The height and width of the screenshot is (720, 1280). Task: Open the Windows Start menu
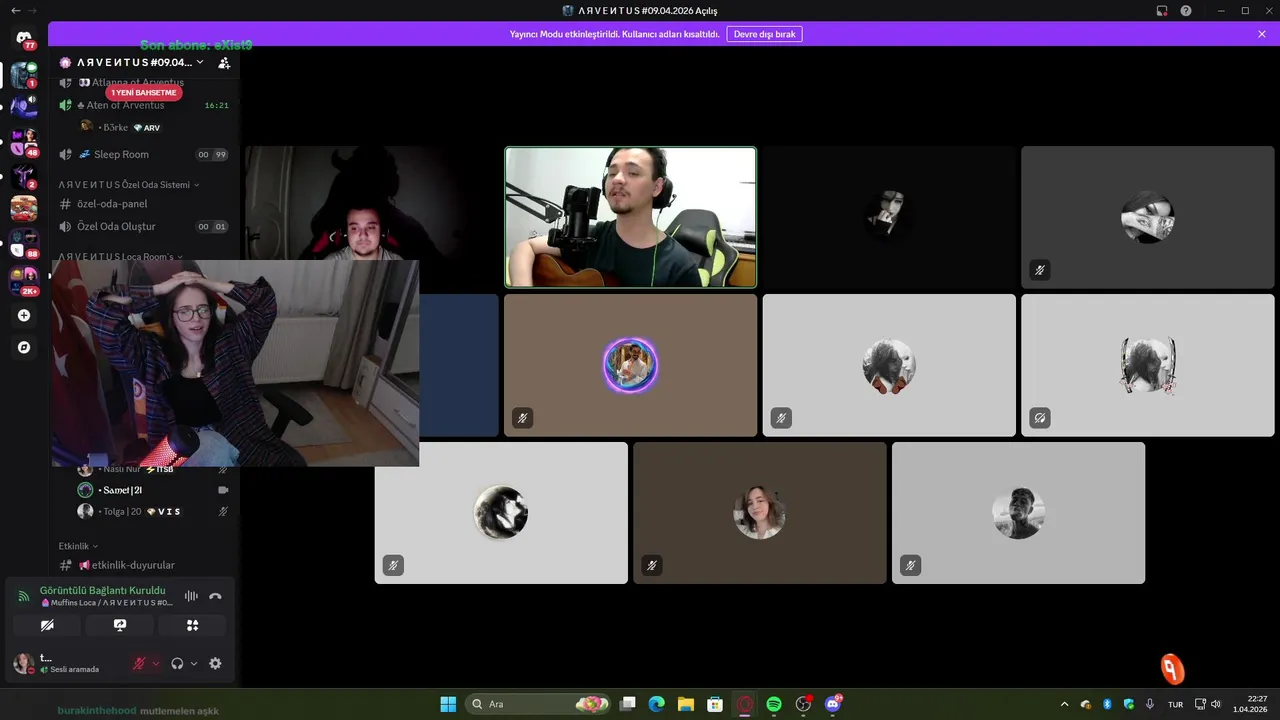[x=448, y=704]
